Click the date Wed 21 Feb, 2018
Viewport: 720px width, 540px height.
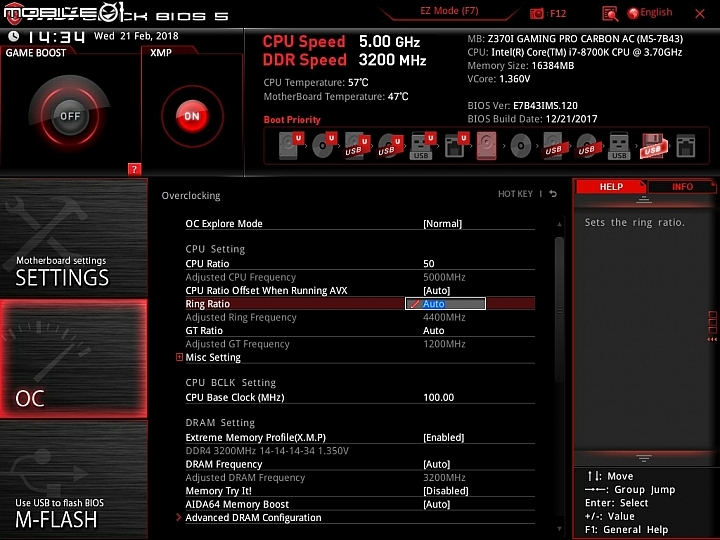136,36
